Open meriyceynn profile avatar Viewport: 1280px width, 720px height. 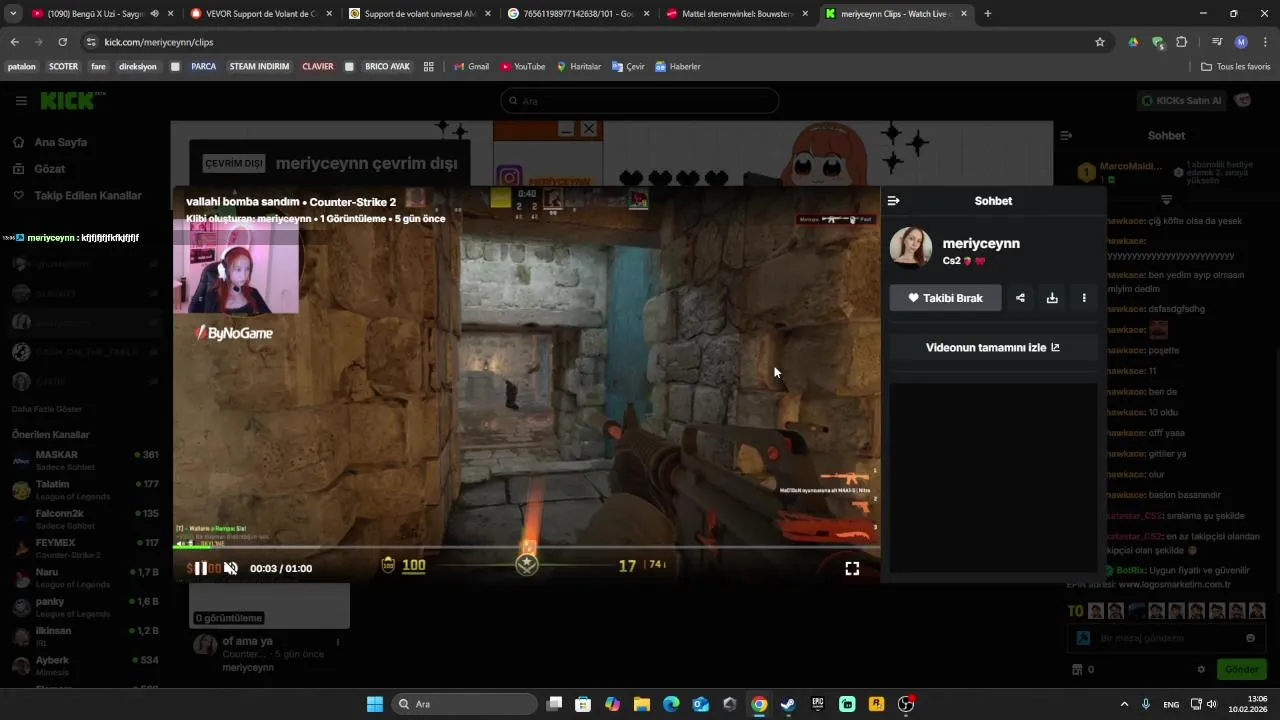pos(911,248)
